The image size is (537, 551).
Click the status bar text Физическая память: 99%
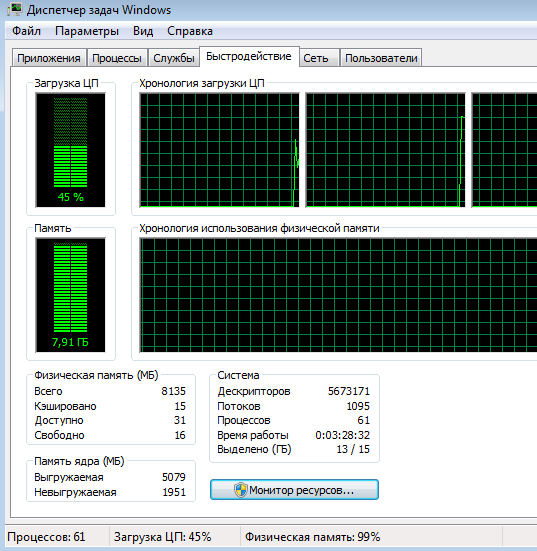point(312,537)
